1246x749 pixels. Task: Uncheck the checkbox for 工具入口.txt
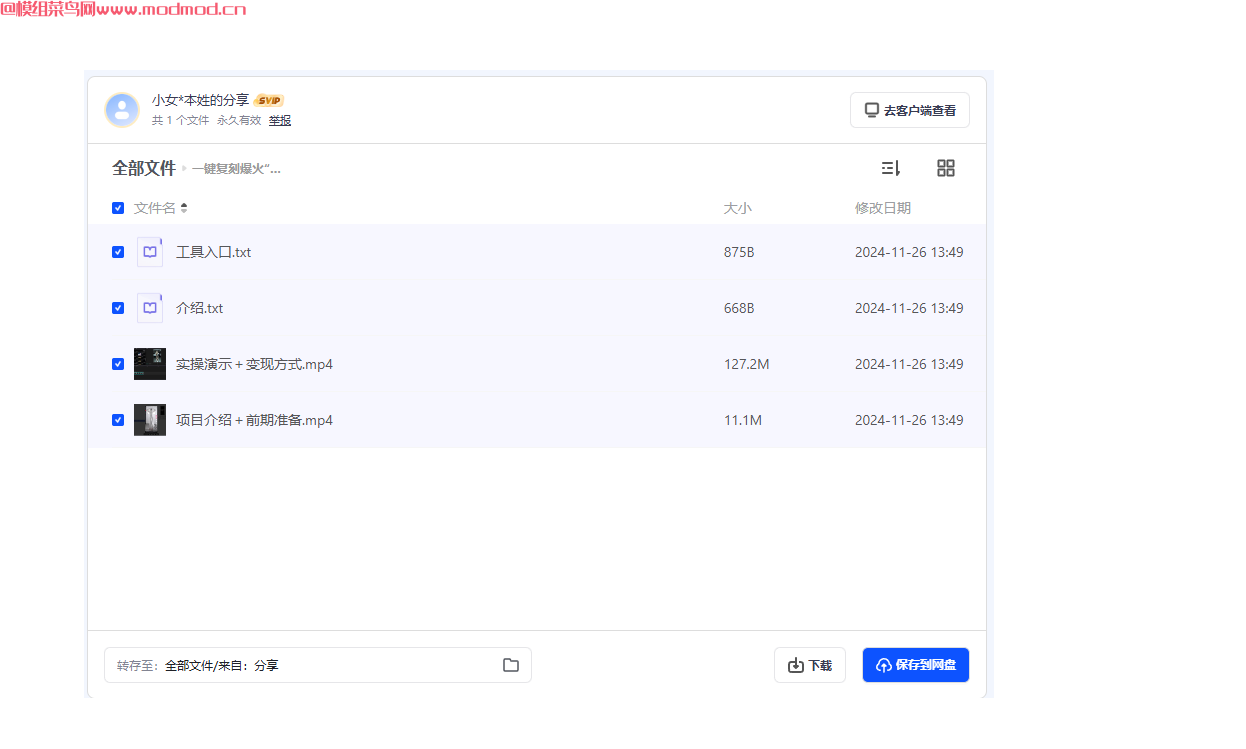[x=118, y=252]
